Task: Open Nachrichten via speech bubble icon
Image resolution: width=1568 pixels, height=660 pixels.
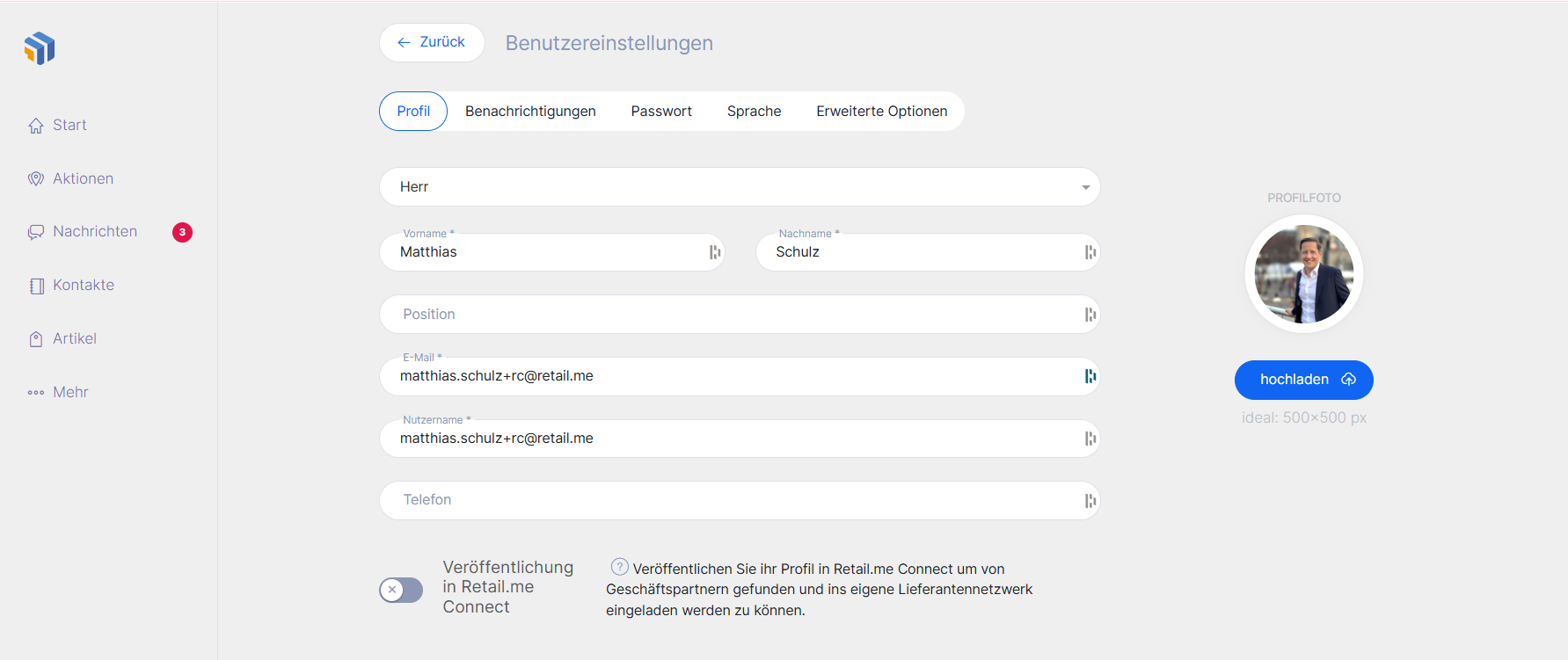Action: (36, 232)
